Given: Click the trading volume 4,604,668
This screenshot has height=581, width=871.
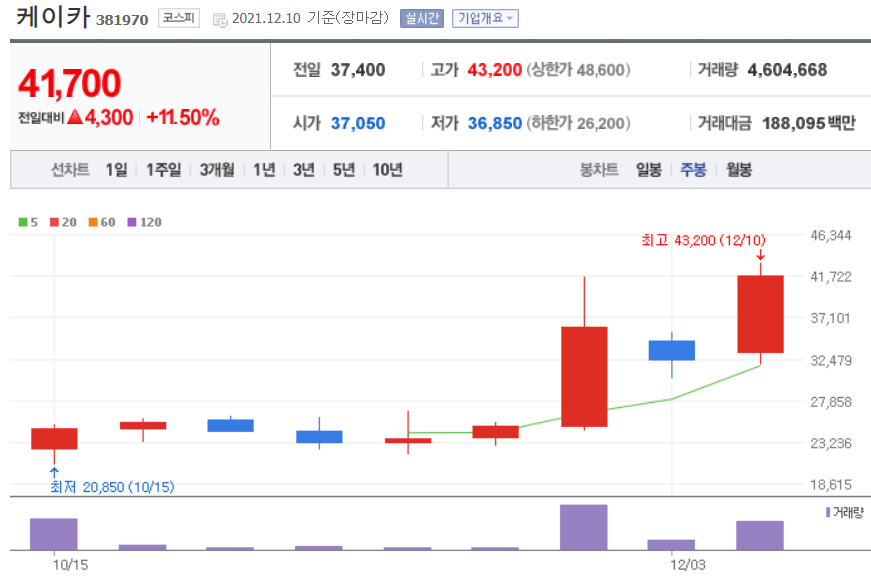Looking at the screenshot, I should [787, 70].
